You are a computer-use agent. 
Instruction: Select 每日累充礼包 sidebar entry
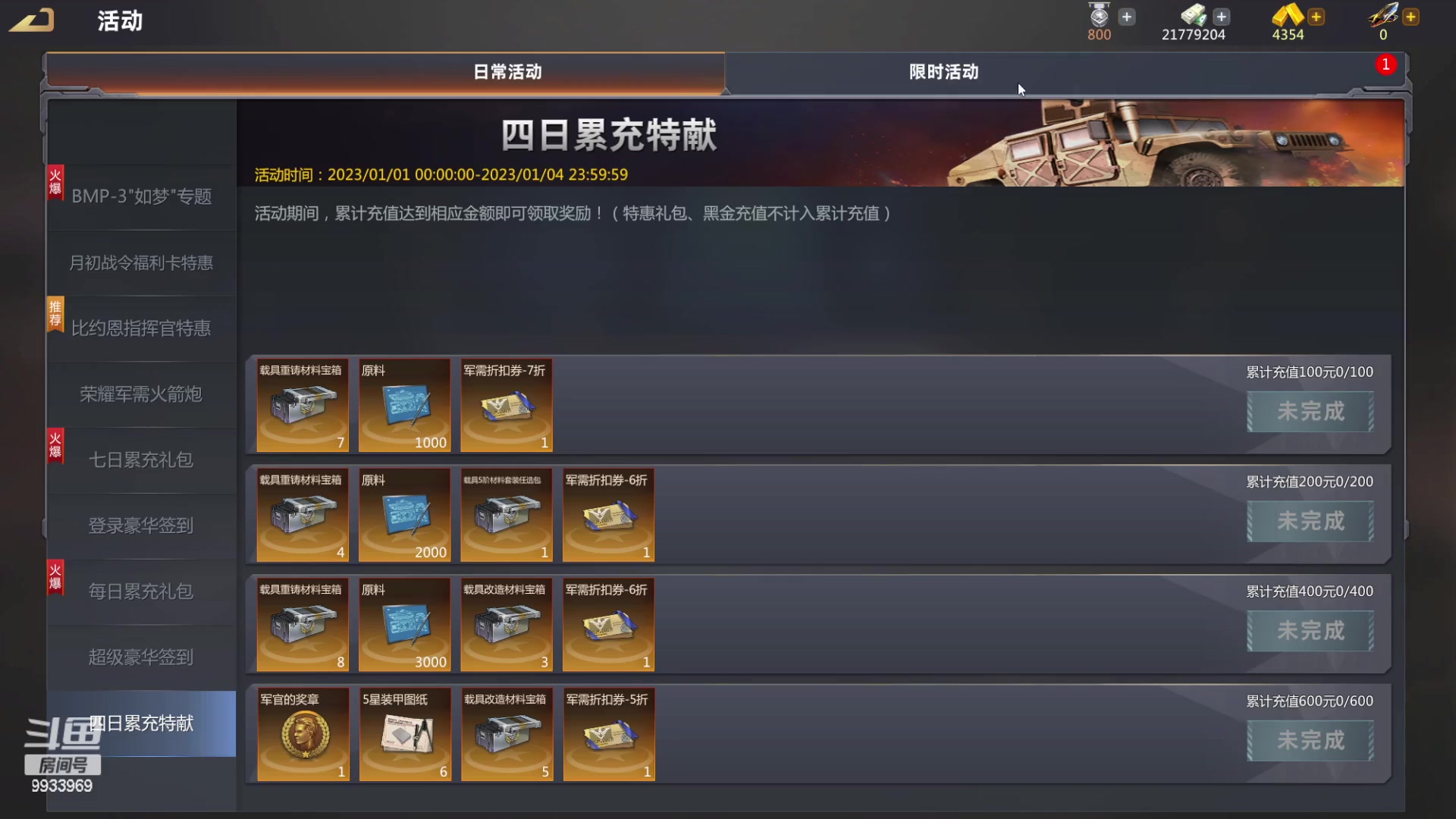coord(141,591)
